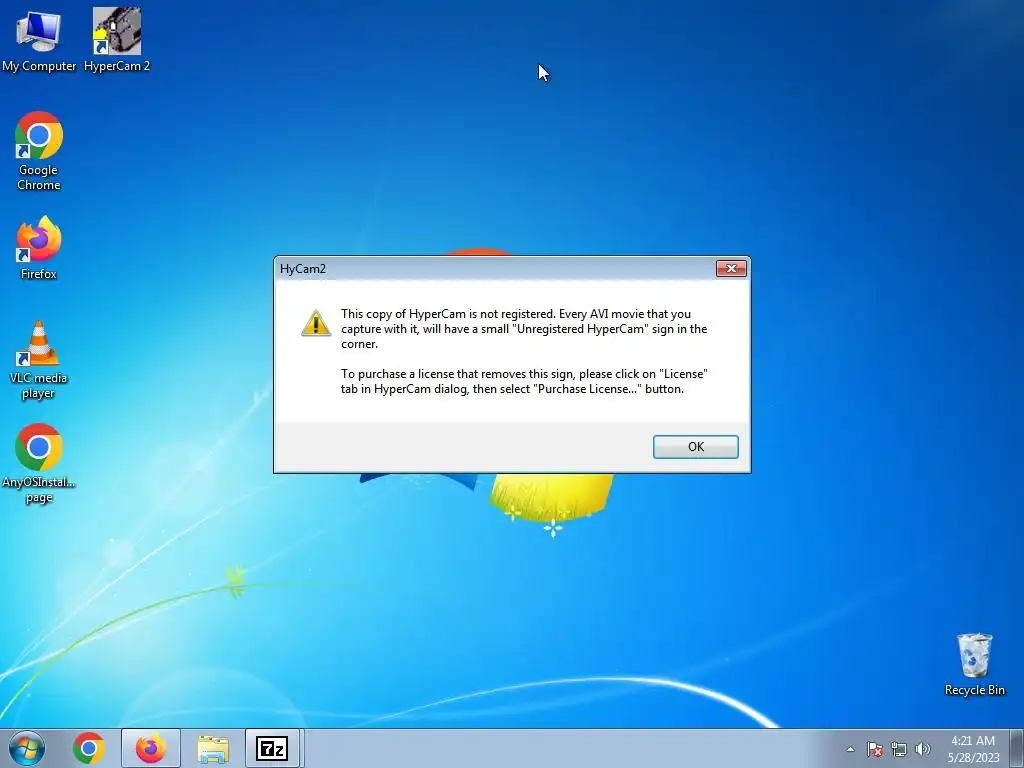Open the Windows Start menu orb
The width and height of the screenshot is (1024, 768).
[x=27, y=748]
